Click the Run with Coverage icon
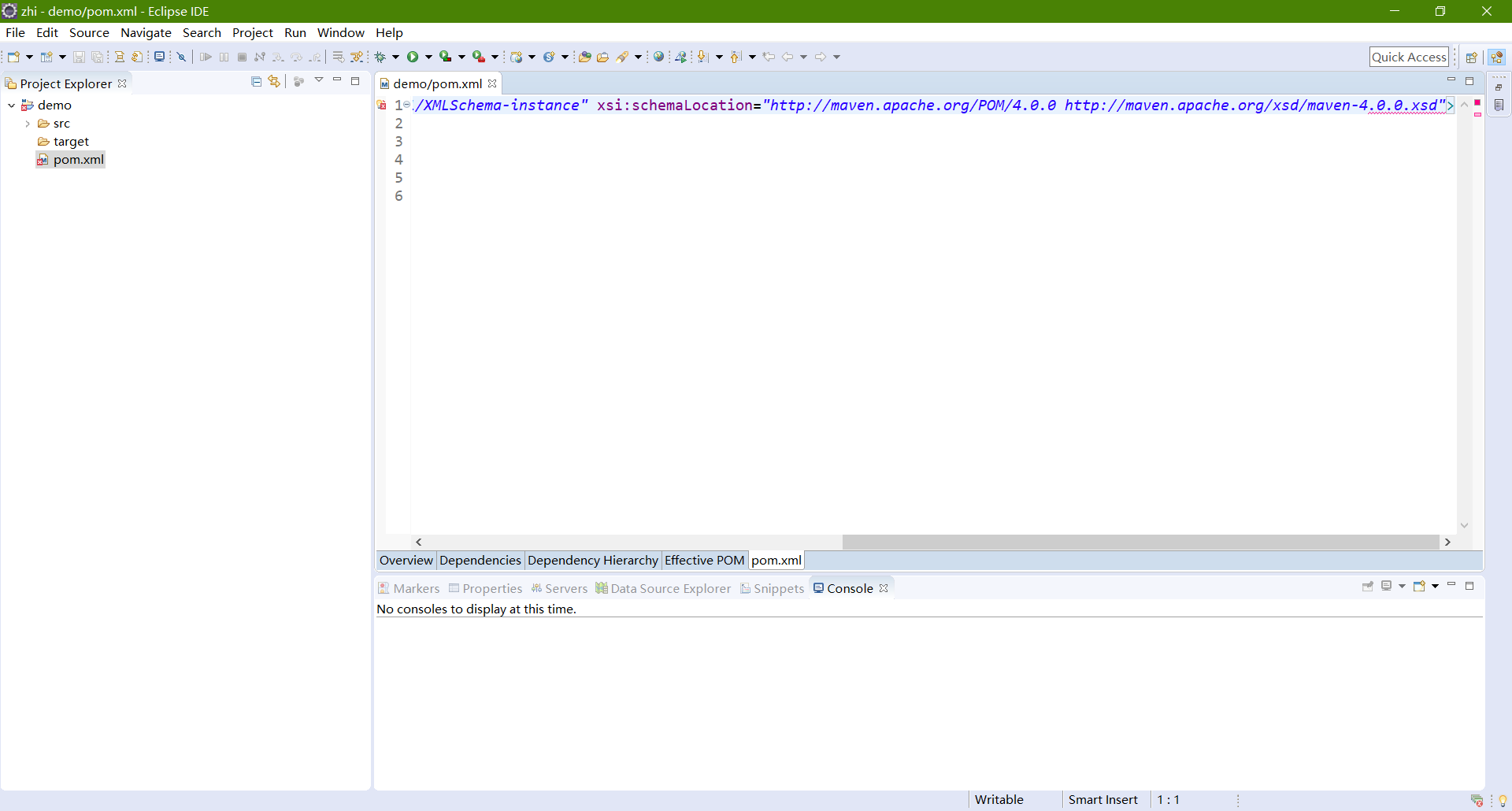 (445, 57)
